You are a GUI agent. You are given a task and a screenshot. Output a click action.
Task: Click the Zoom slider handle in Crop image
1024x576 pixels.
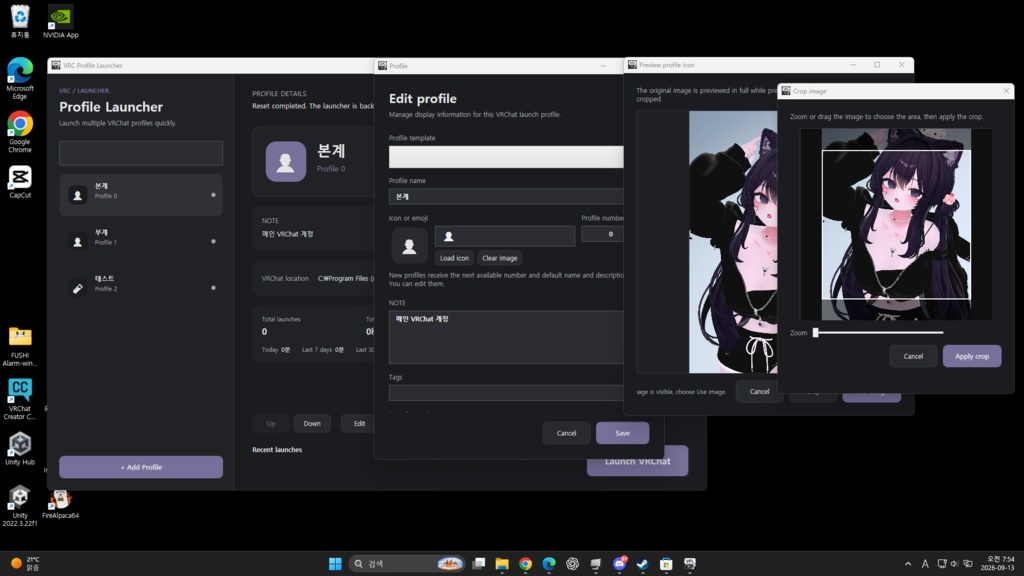[815, 332]
